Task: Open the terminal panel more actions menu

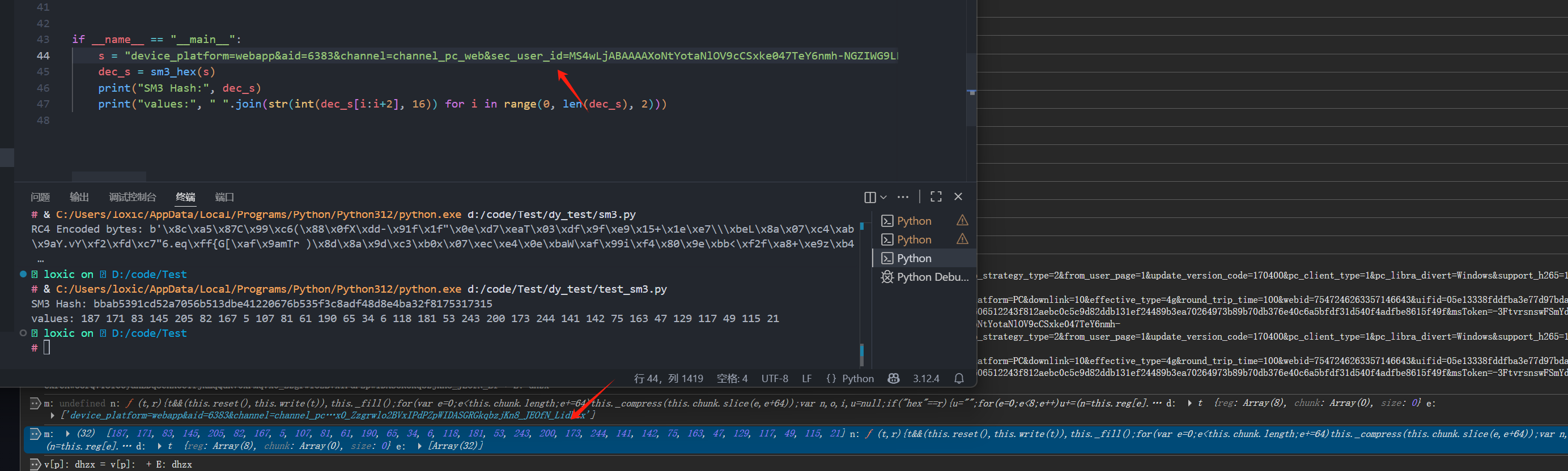Action: pyautogui.click(x=903, y=197)
